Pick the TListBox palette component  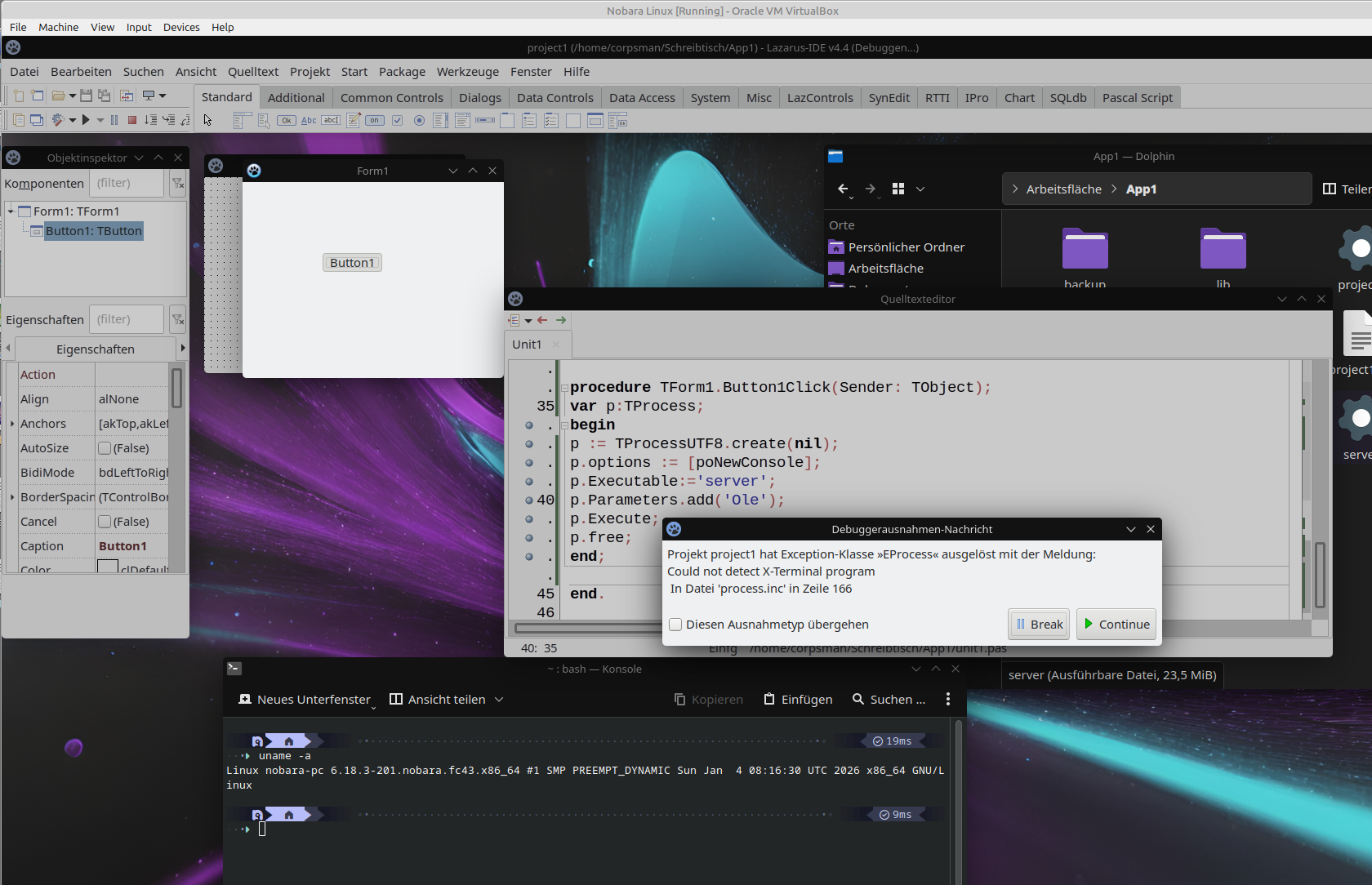pyautogui.click(x=441, y=121)
